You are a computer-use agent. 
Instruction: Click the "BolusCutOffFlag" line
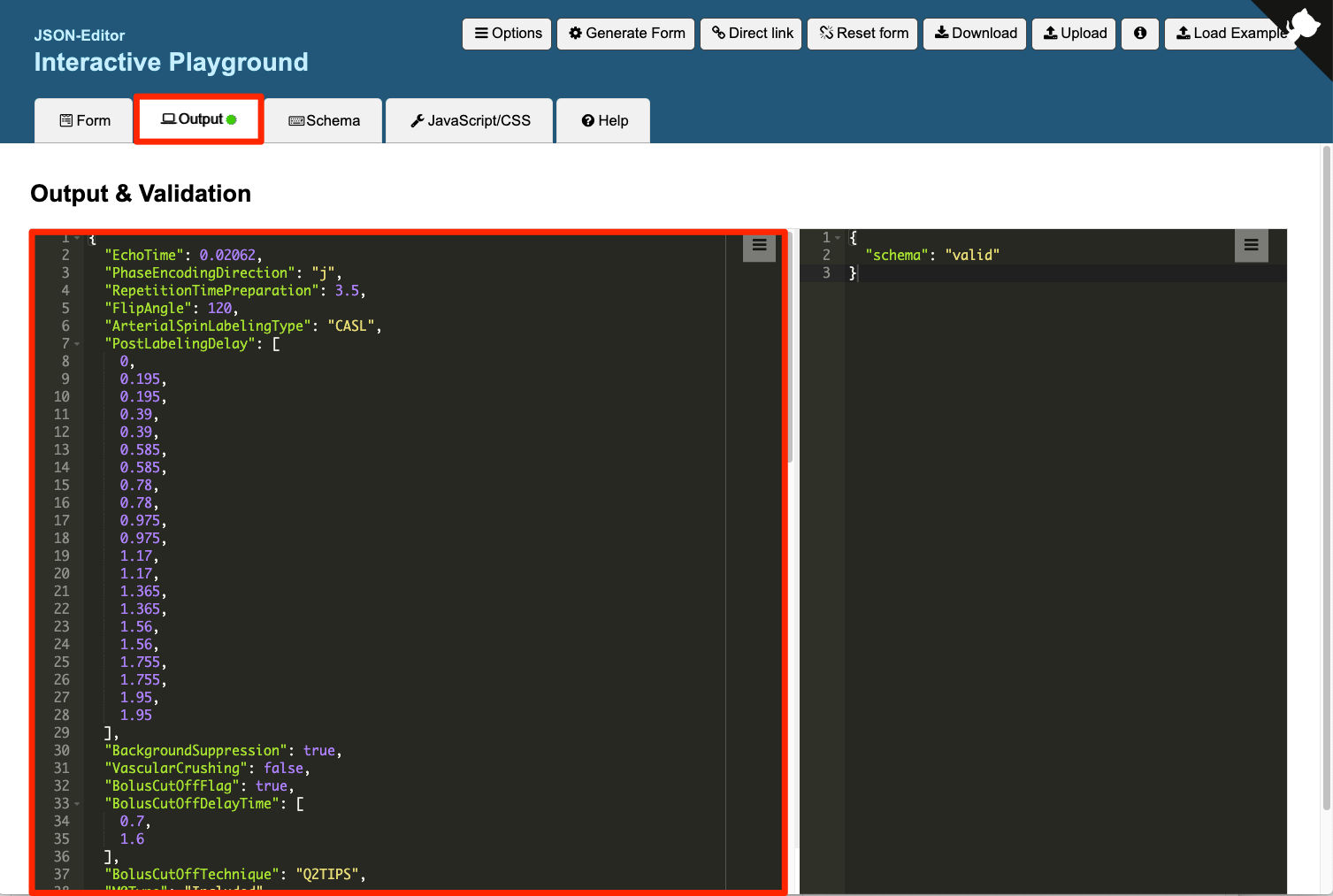point(199,785)
